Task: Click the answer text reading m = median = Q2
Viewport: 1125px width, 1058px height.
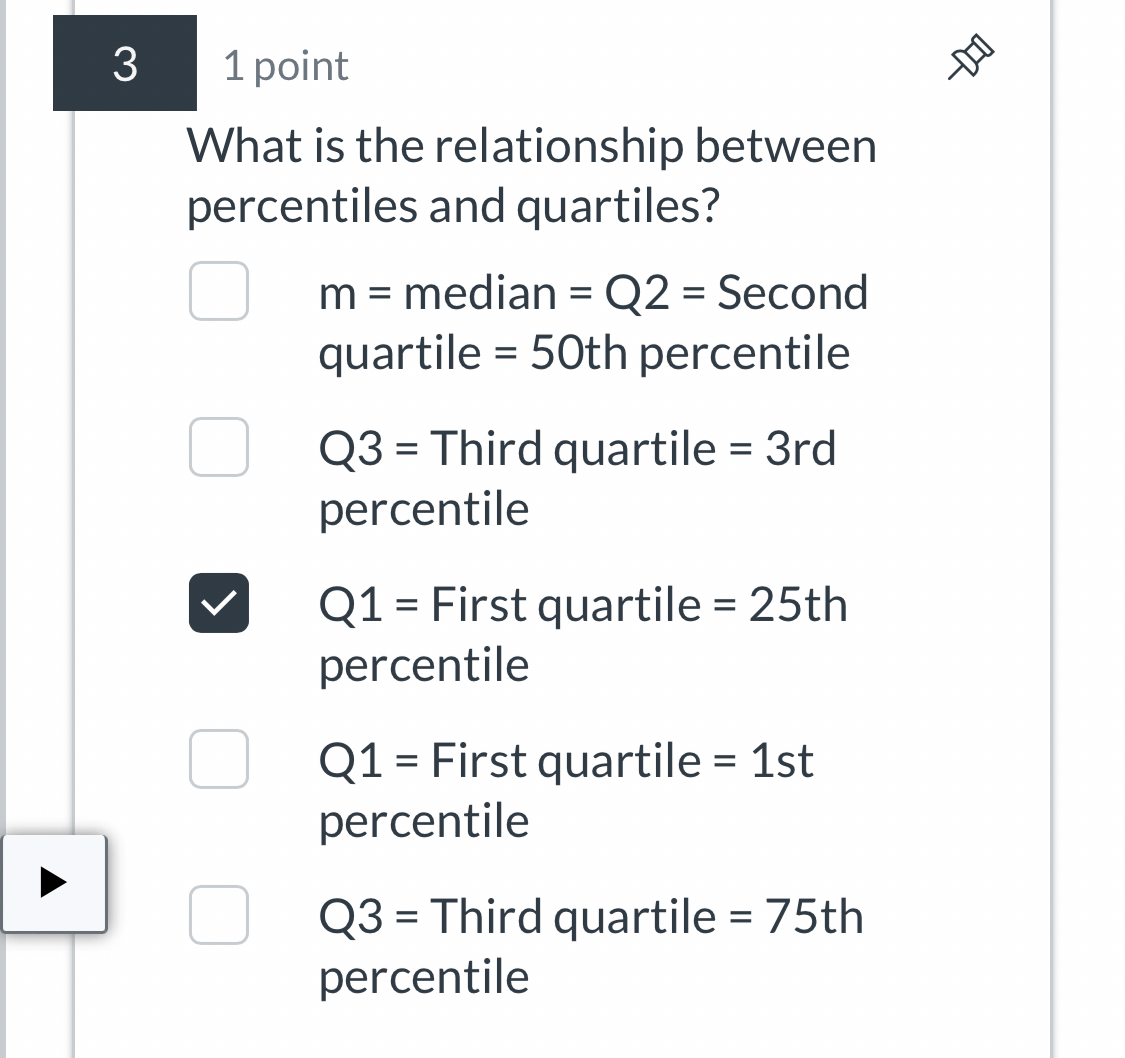Action: [x=593, y=293]
